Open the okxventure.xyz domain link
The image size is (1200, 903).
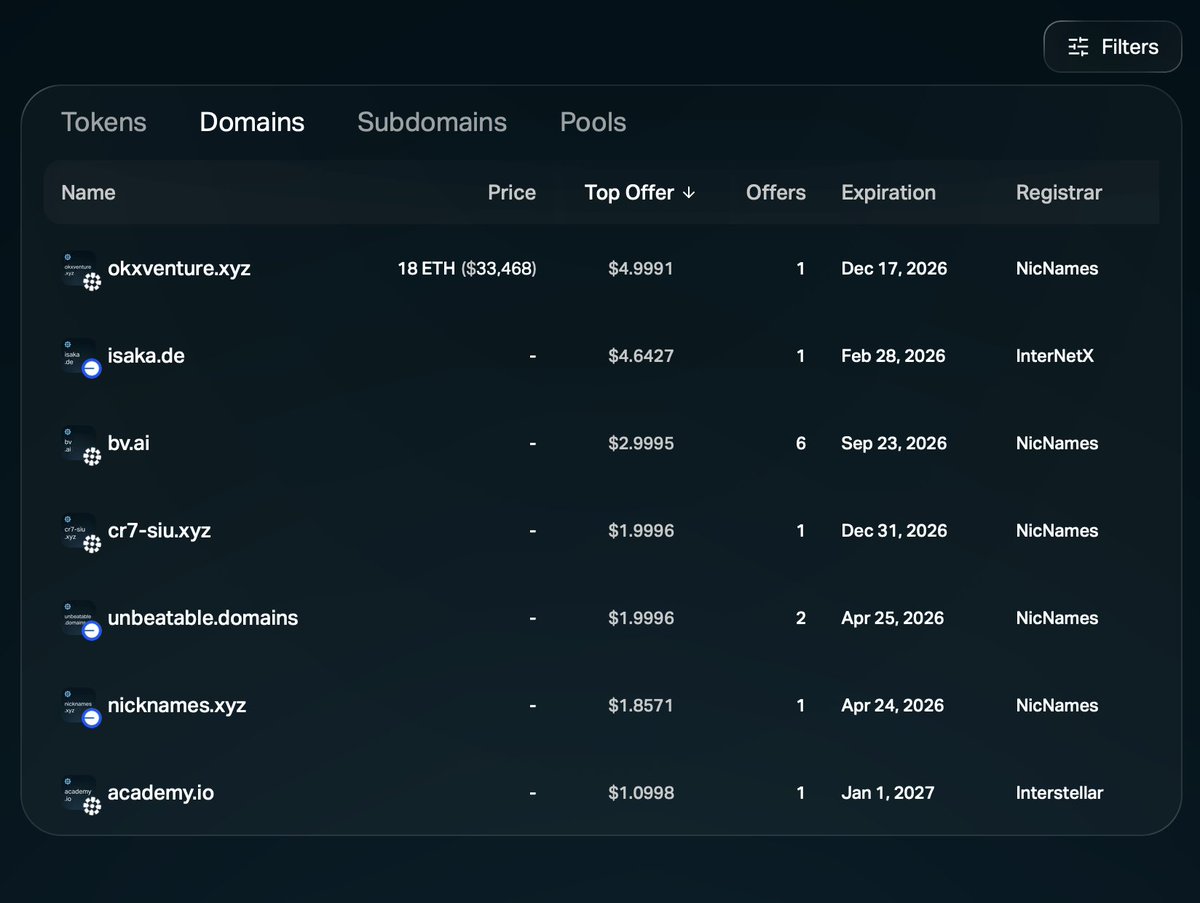click(x=179, y=269)
